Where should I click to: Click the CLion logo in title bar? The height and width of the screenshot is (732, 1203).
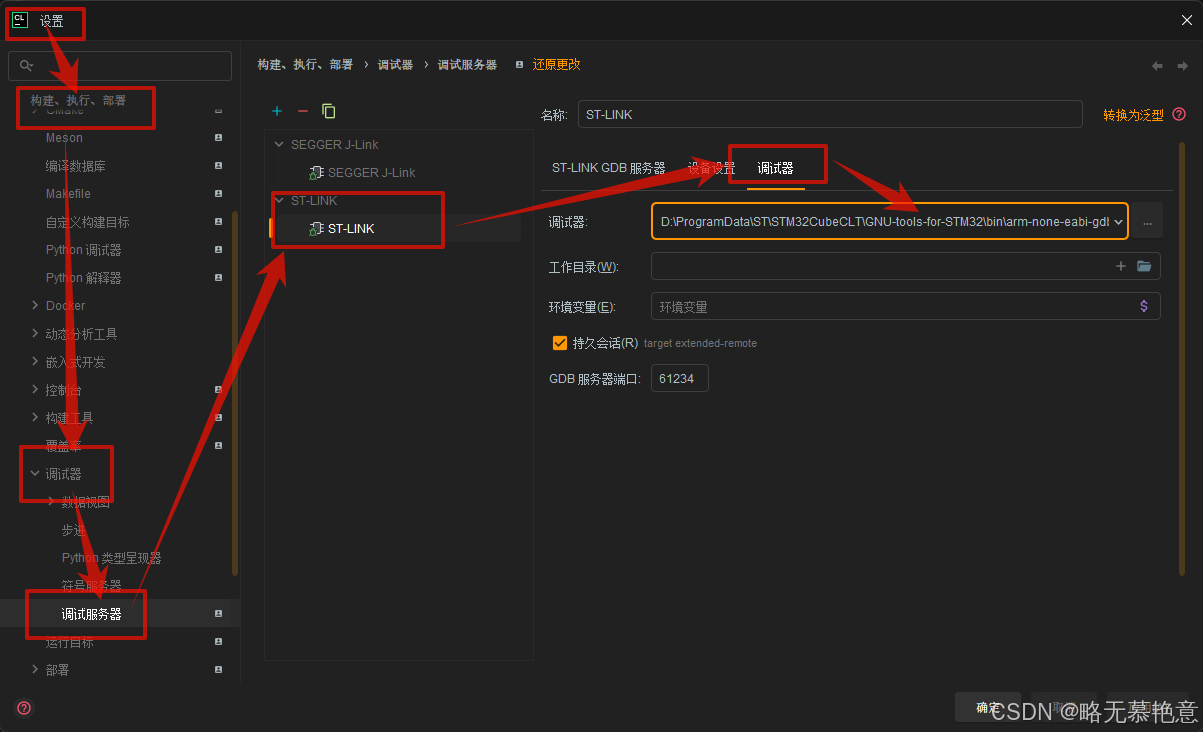pyautogui.click(x=19, y=19)
